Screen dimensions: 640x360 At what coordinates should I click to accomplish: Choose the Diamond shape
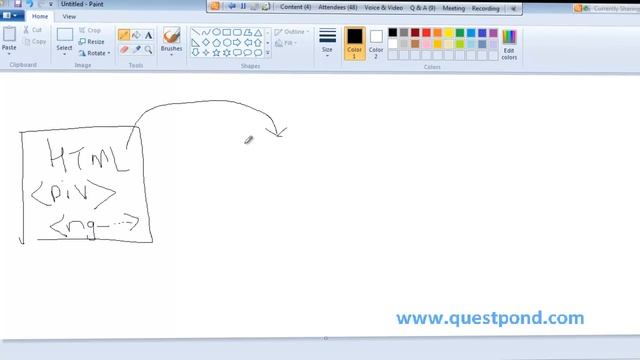206,42
